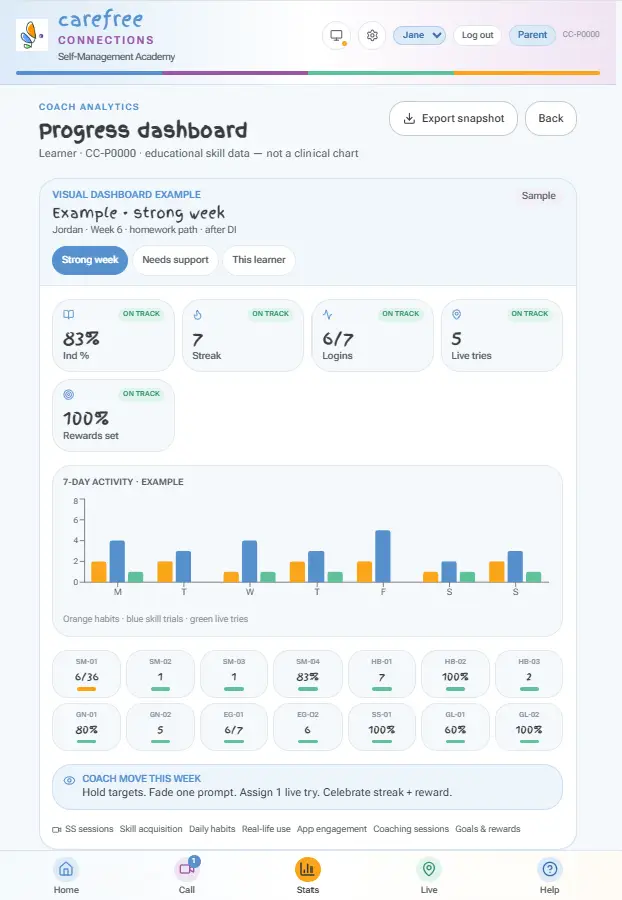
Task: Click the Export snapshot button
Action: (453, 118)
